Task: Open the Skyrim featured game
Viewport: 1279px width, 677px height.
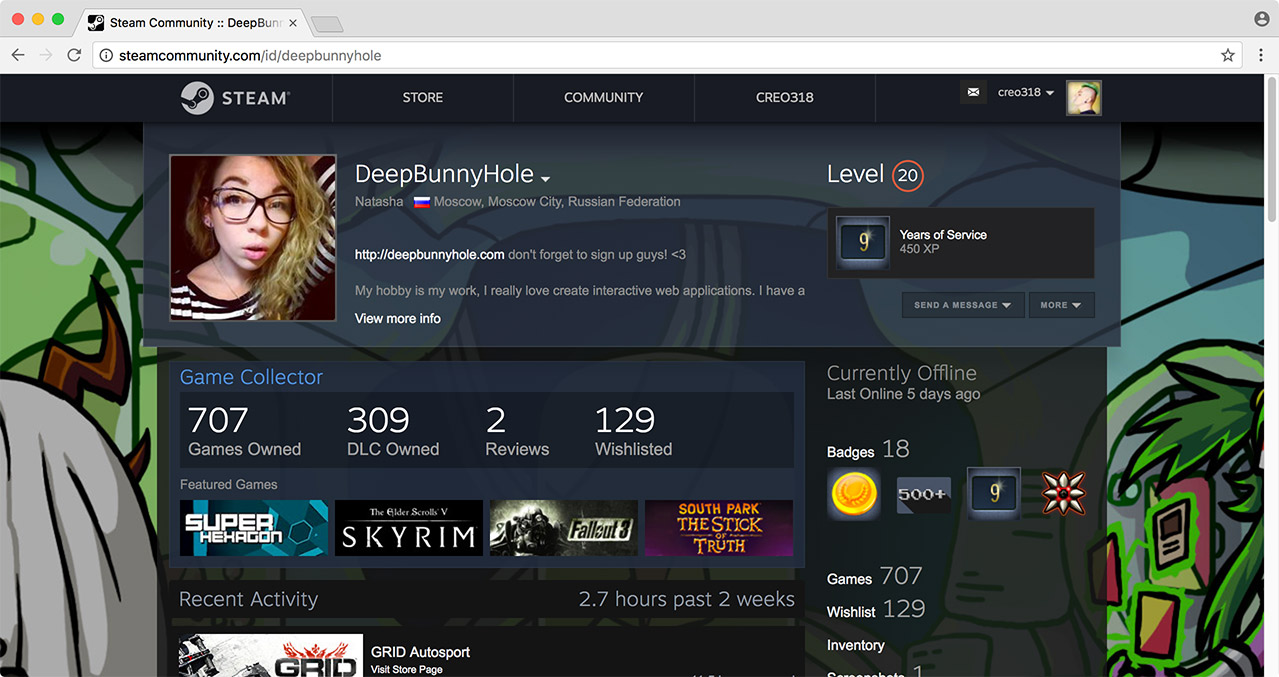Action: tap(409, 528)
